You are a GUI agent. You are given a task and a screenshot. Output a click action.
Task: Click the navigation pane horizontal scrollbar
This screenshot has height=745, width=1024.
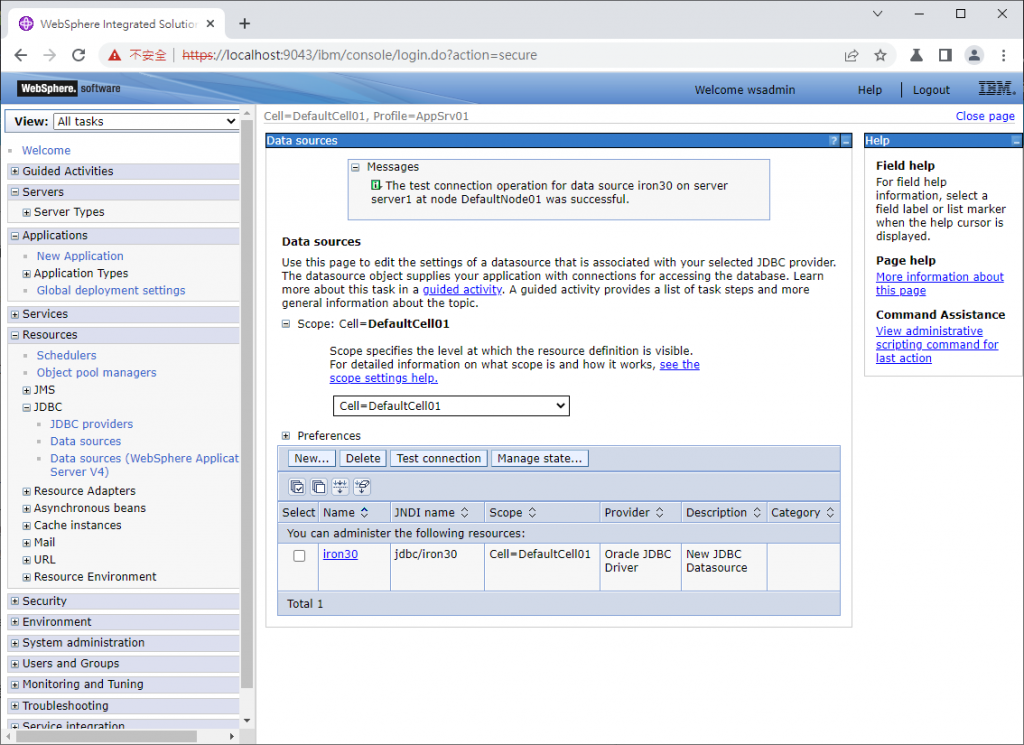click(106, 736)
